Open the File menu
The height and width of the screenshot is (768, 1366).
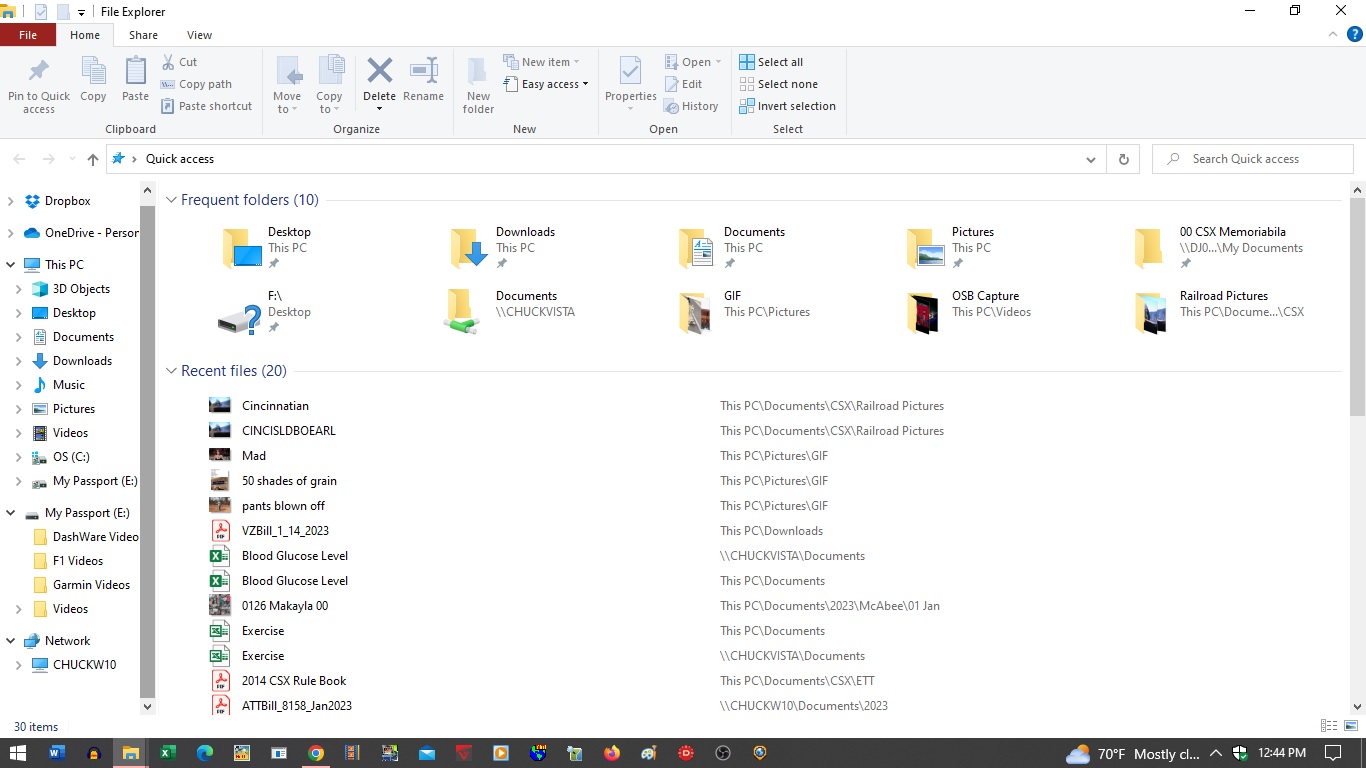pos(28,35)
